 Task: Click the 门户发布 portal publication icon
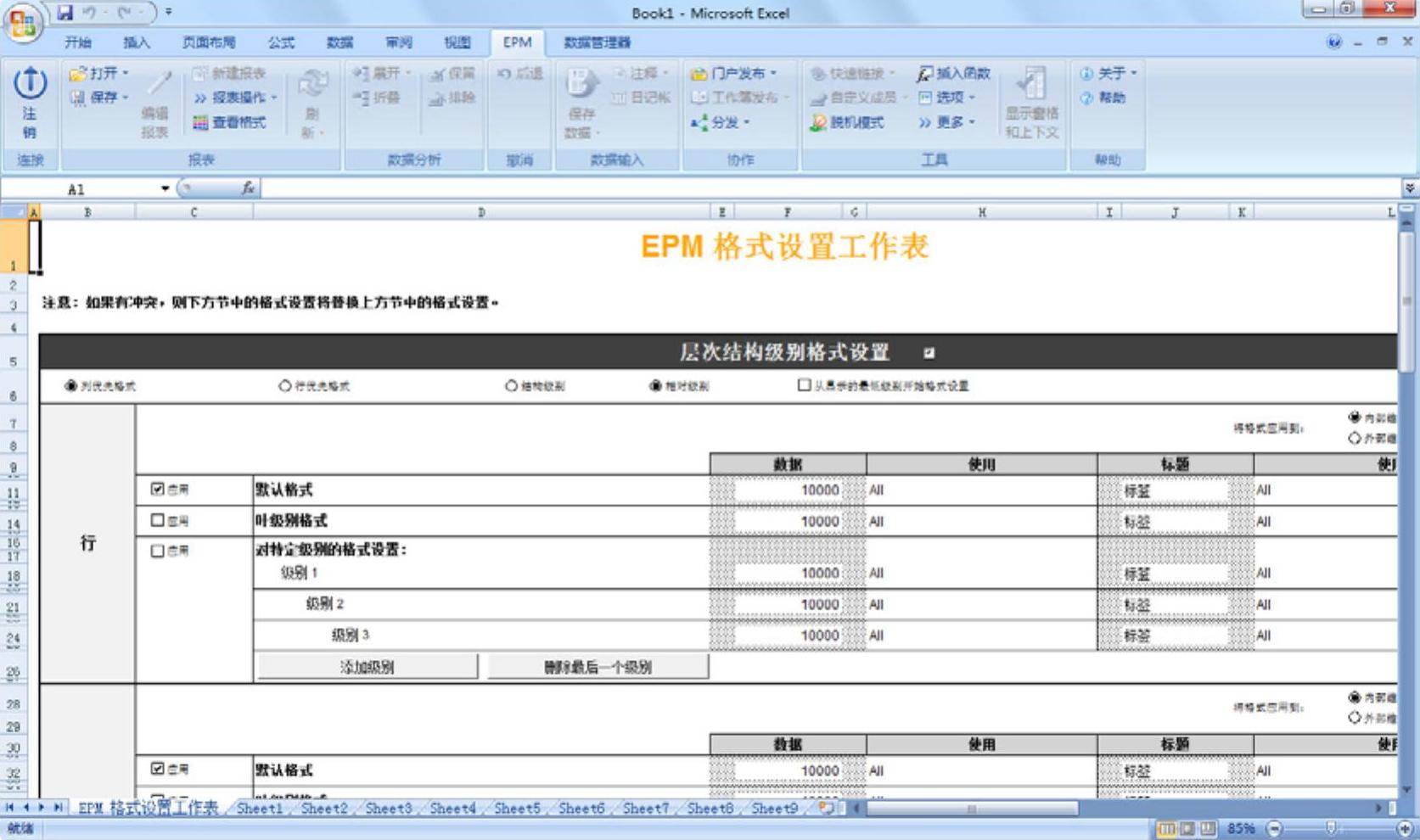[699, 74]
